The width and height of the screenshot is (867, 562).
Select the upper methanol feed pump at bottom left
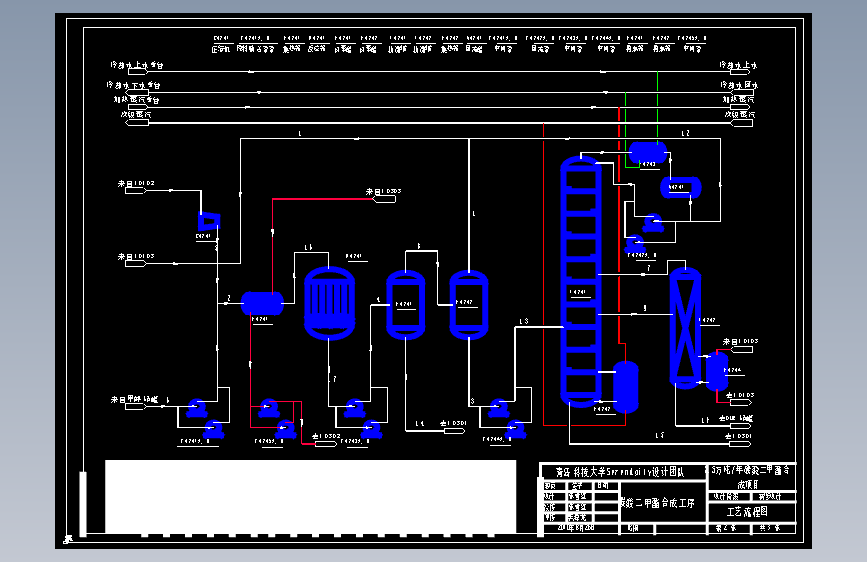(196, 409)
